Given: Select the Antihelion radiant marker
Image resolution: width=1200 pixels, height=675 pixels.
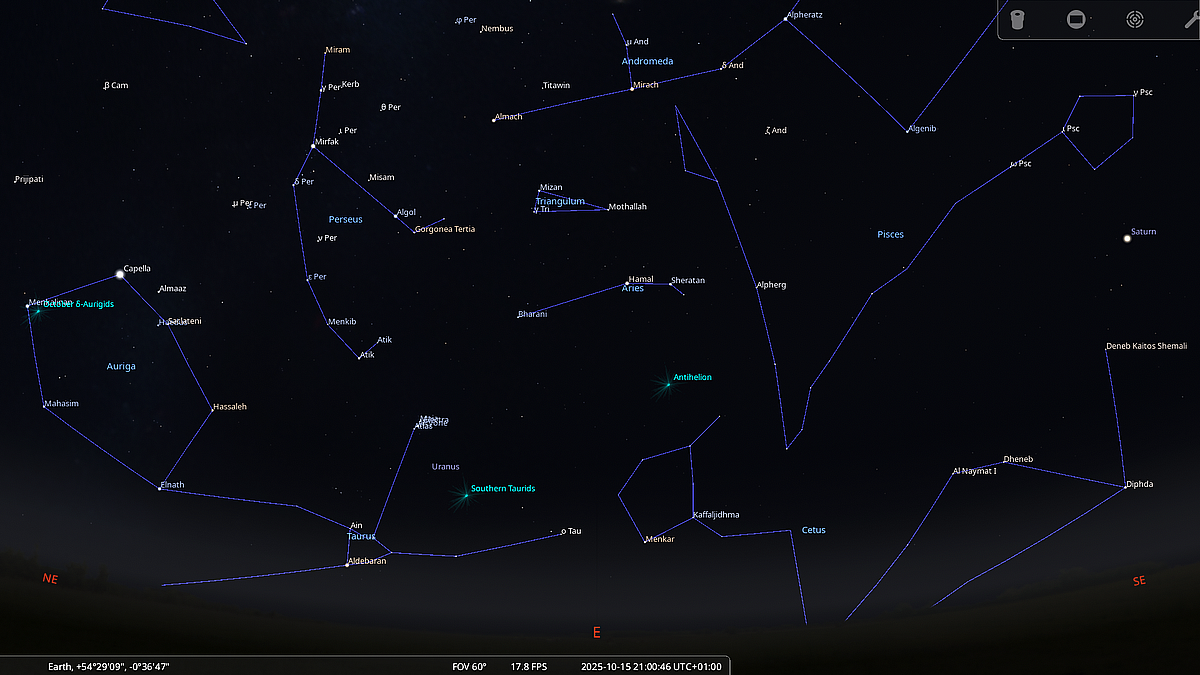Looking at the screenshot, I should 667,383.
